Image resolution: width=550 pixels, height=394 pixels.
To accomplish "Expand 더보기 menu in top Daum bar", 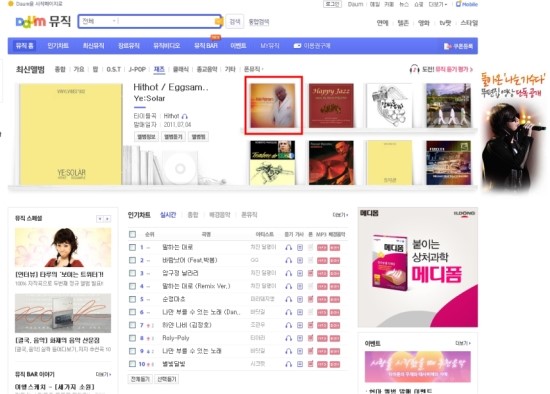I will coord(438,4).
